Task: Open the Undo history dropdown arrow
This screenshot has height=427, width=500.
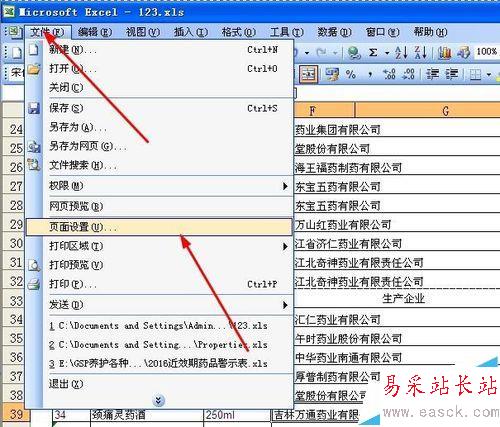Action: click(307, 53)
